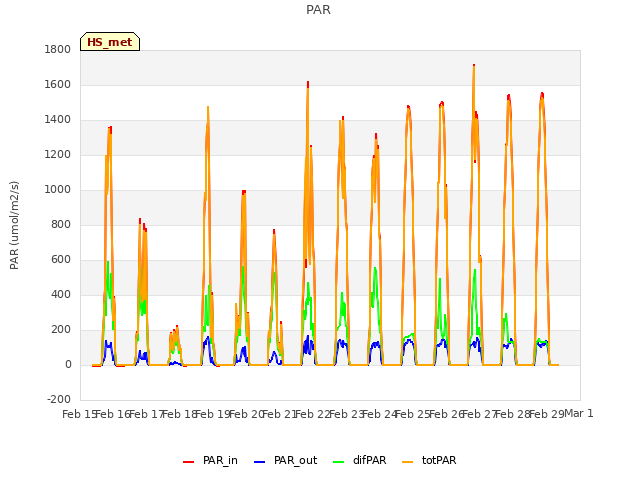Click the 600 y-axis tick label
This screenshot has height=480, width=640.
coord(61,260)
